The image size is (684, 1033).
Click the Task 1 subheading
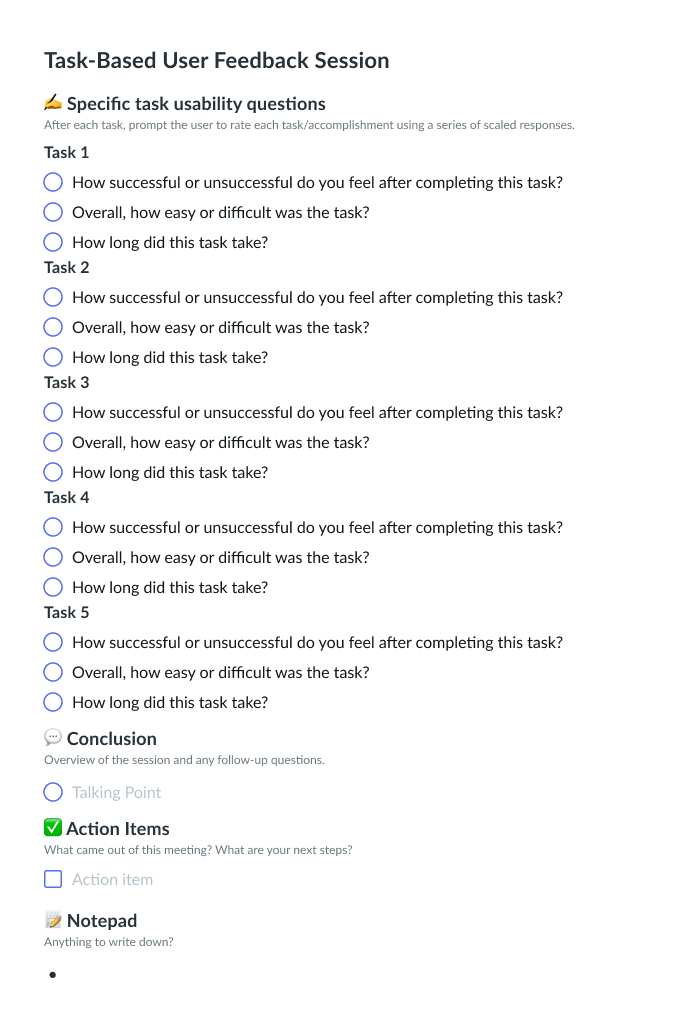(67, 152)
